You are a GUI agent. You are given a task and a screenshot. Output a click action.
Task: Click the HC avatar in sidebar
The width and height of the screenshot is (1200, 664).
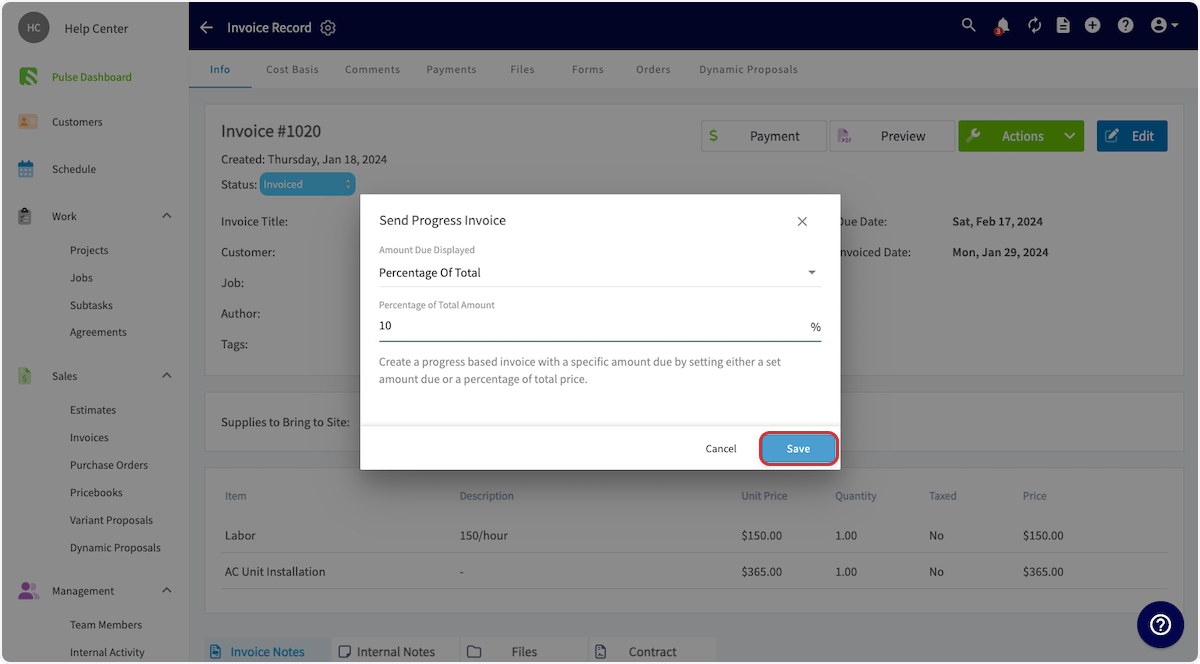(34, 28)
